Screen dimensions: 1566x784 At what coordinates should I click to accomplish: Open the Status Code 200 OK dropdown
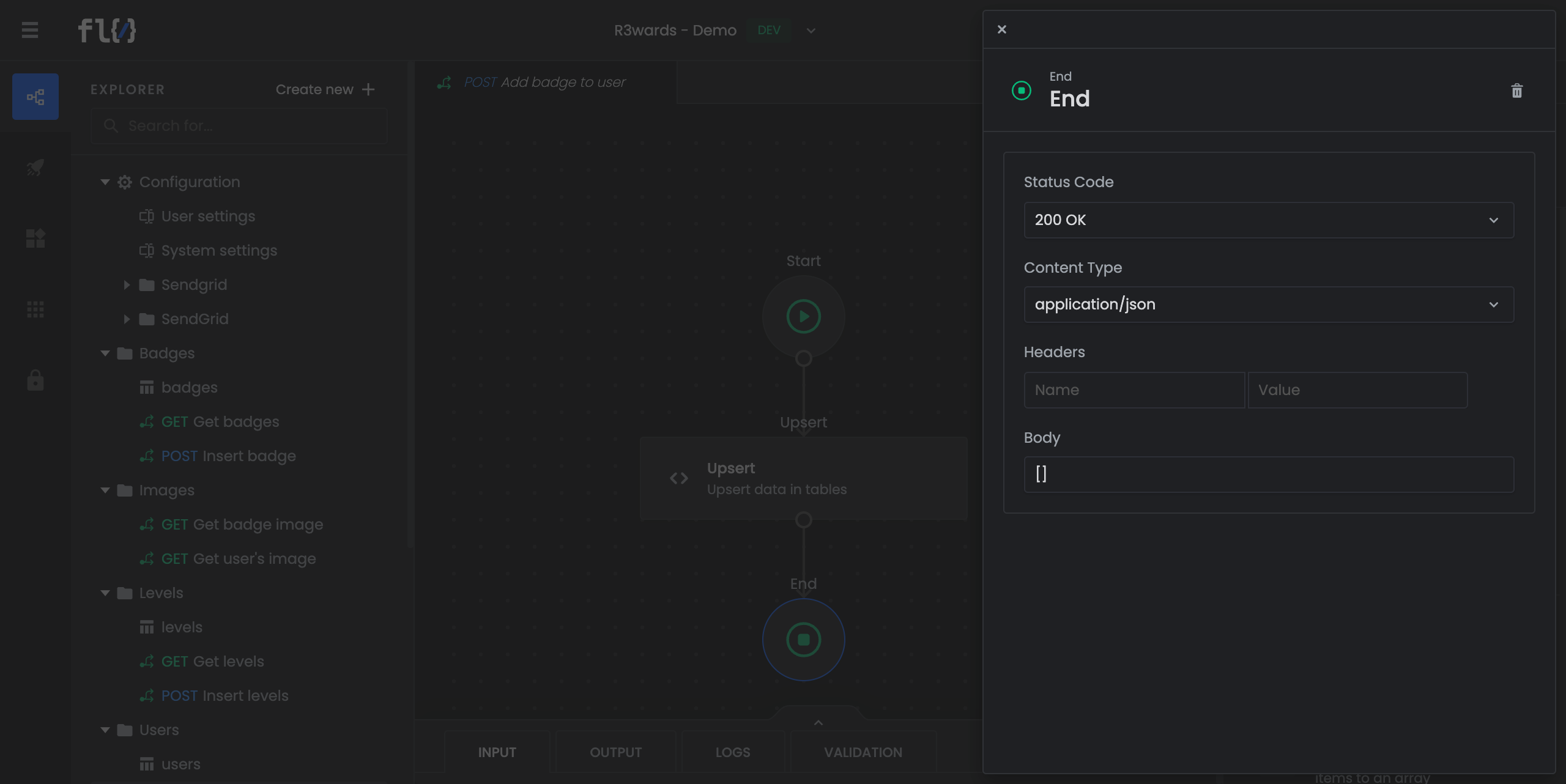tap(1268, 220)
